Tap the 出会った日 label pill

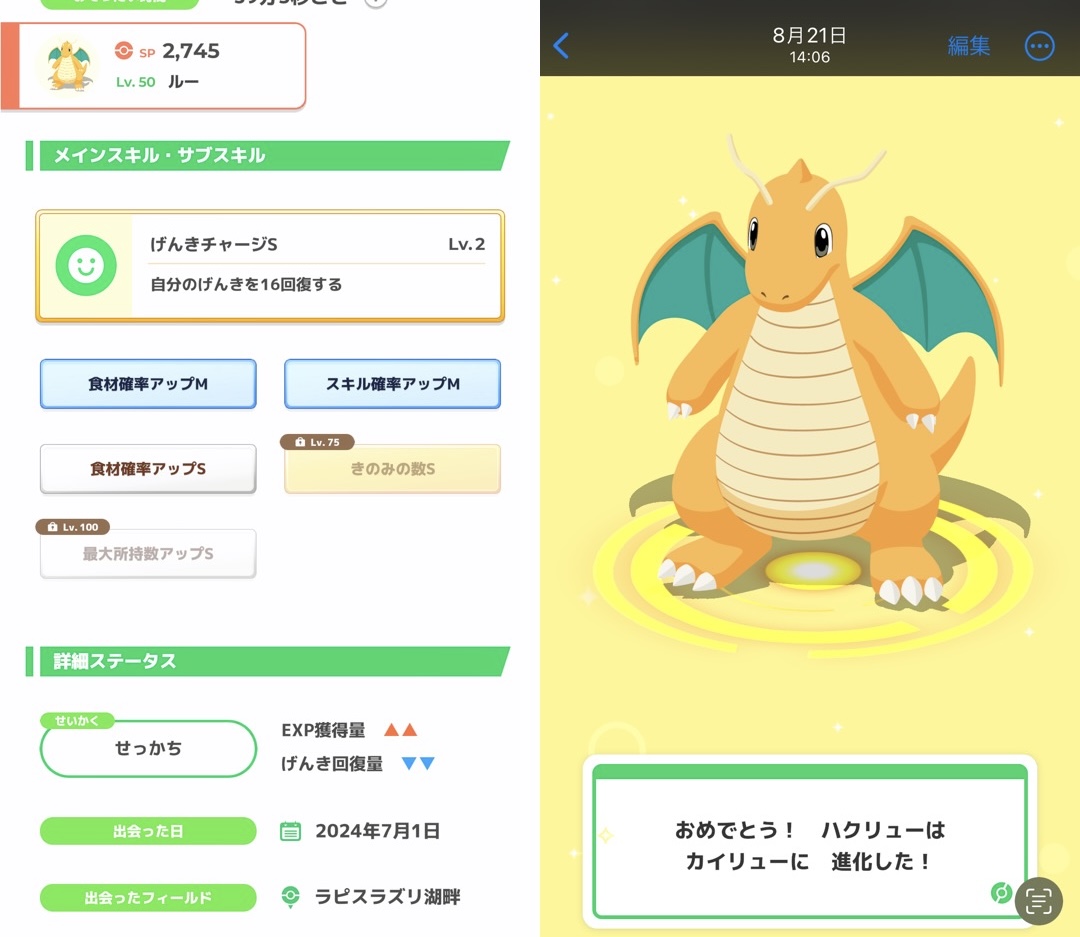point(148,832)
